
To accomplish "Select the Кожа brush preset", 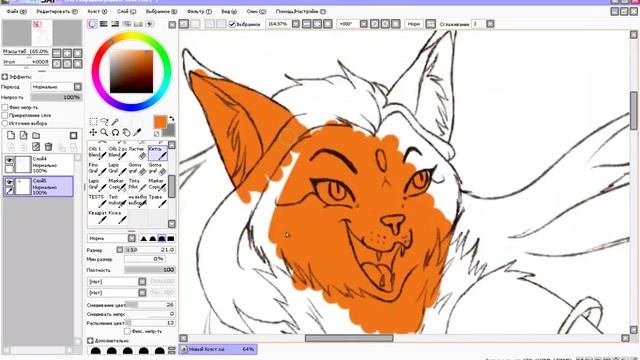I will [x=118, y=217].
